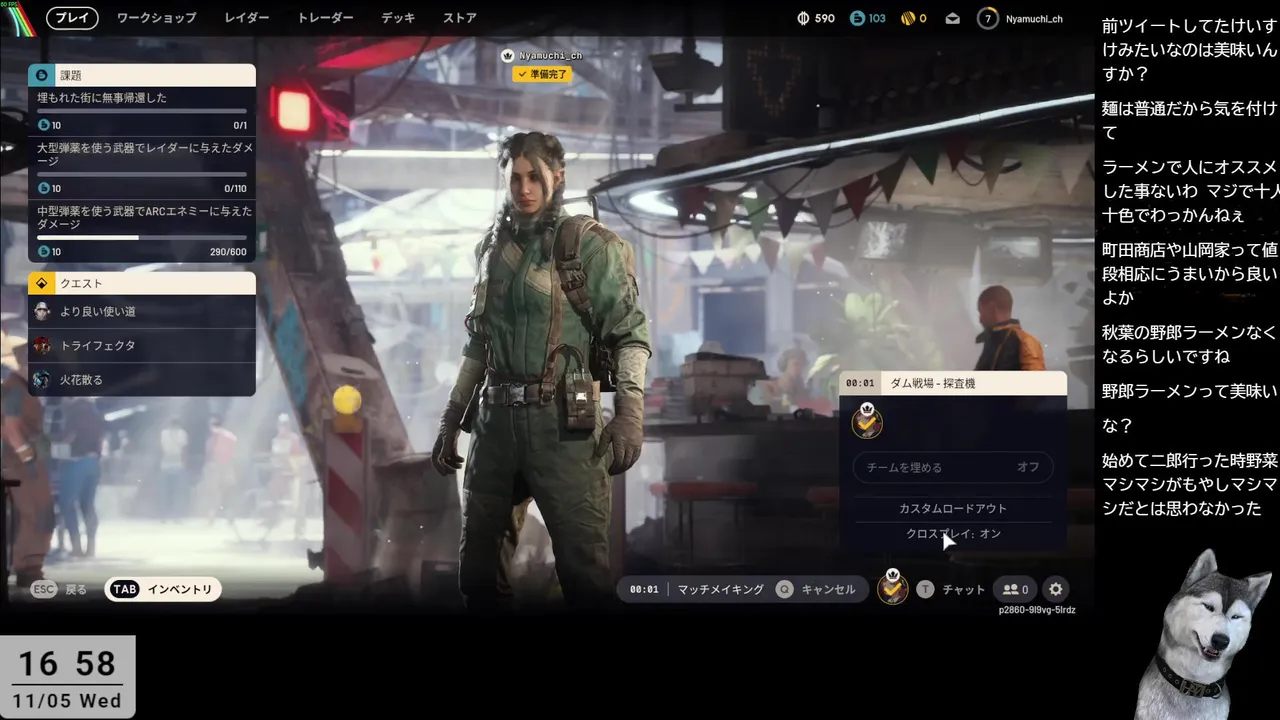Image resolution: width=1280 pixels, height=720 pixels.
Task: Select the 大型弾薬 weapon damage challenge
Action: (142, 167)
